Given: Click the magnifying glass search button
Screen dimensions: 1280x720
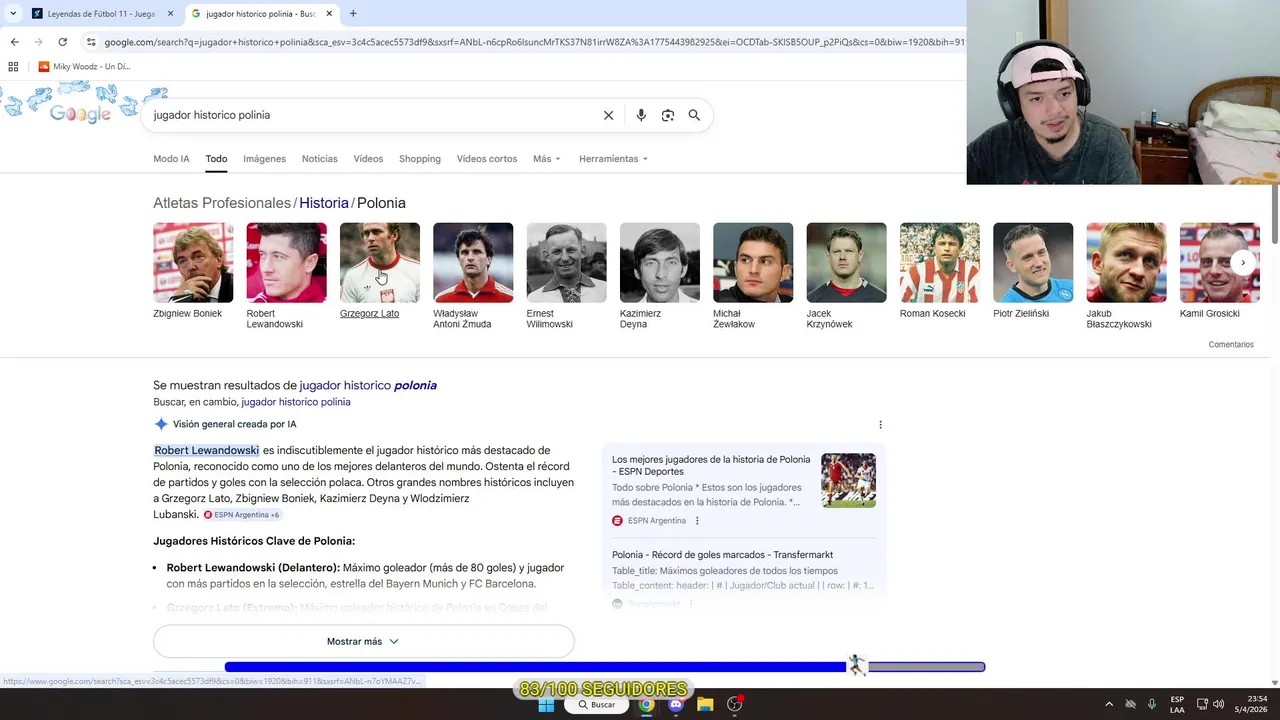Looking at the screenshot, I should pos(694,115).
